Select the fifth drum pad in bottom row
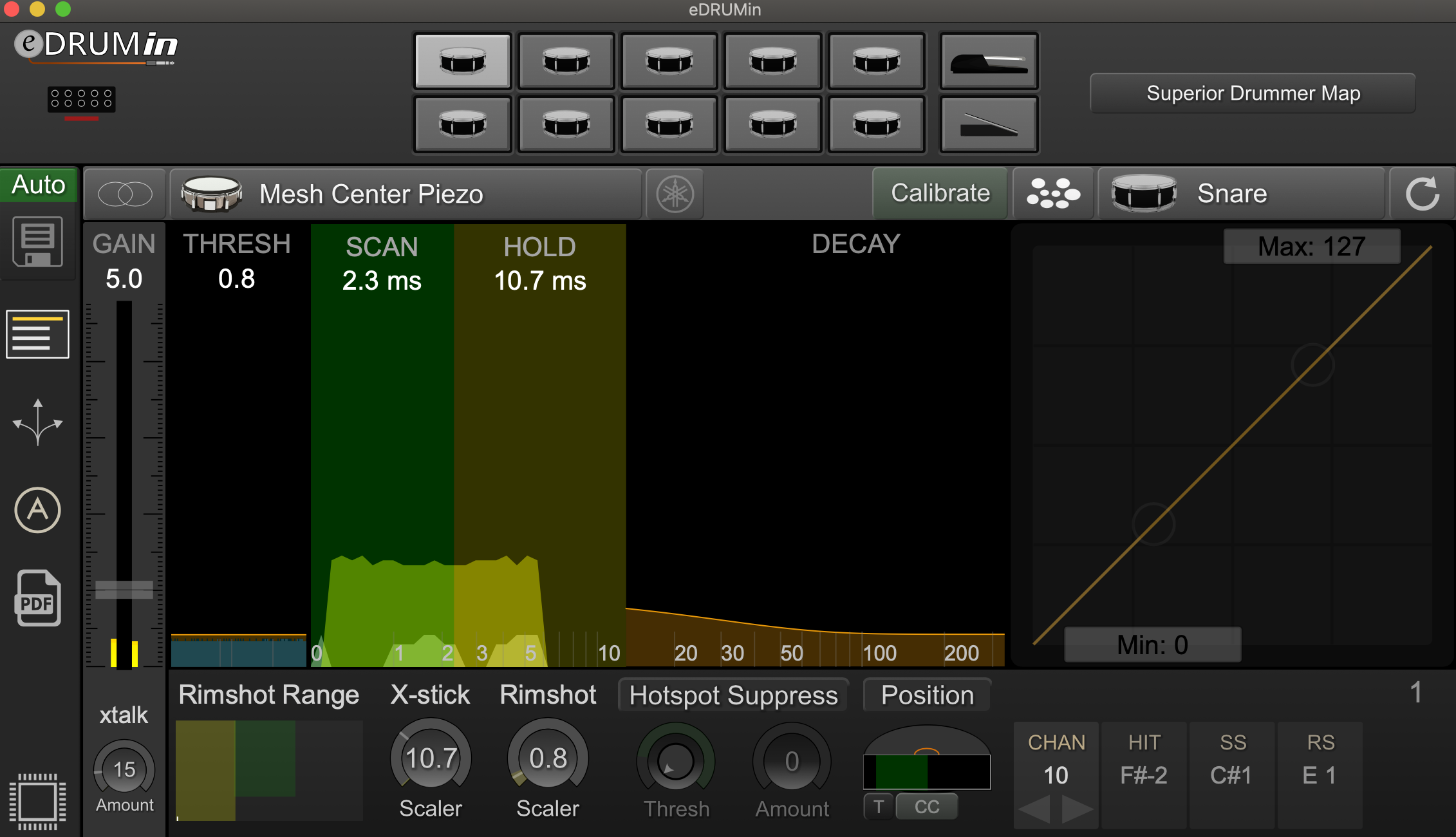 [877, 124]
